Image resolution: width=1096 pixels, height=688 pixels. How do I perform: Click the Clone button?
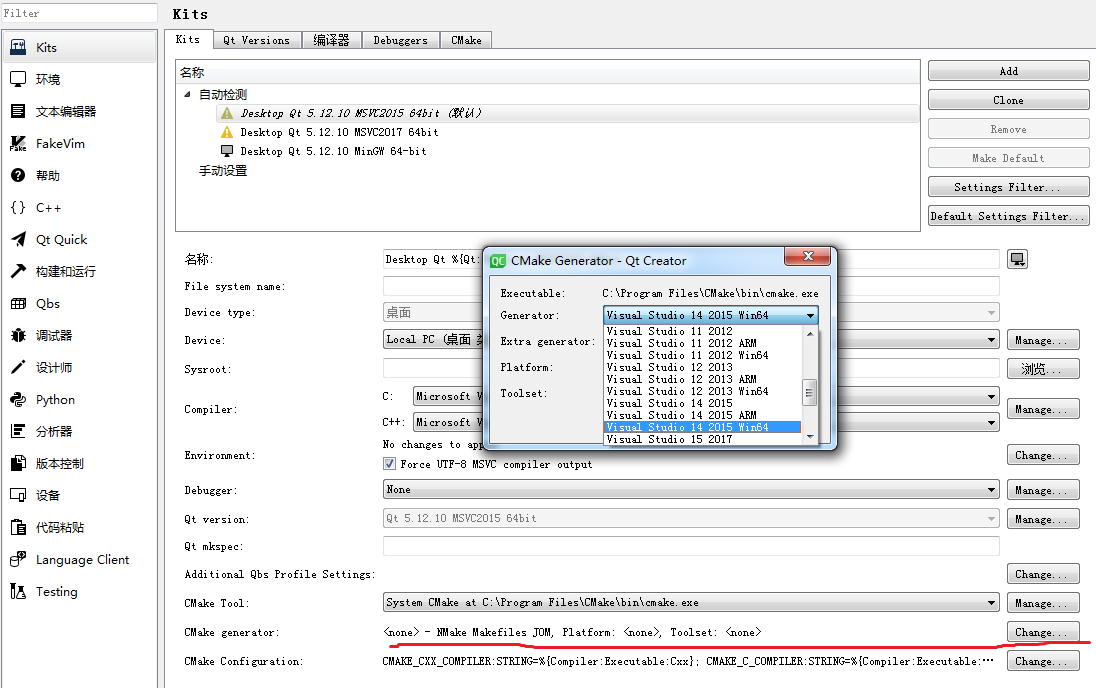(x=1009, y=100)
